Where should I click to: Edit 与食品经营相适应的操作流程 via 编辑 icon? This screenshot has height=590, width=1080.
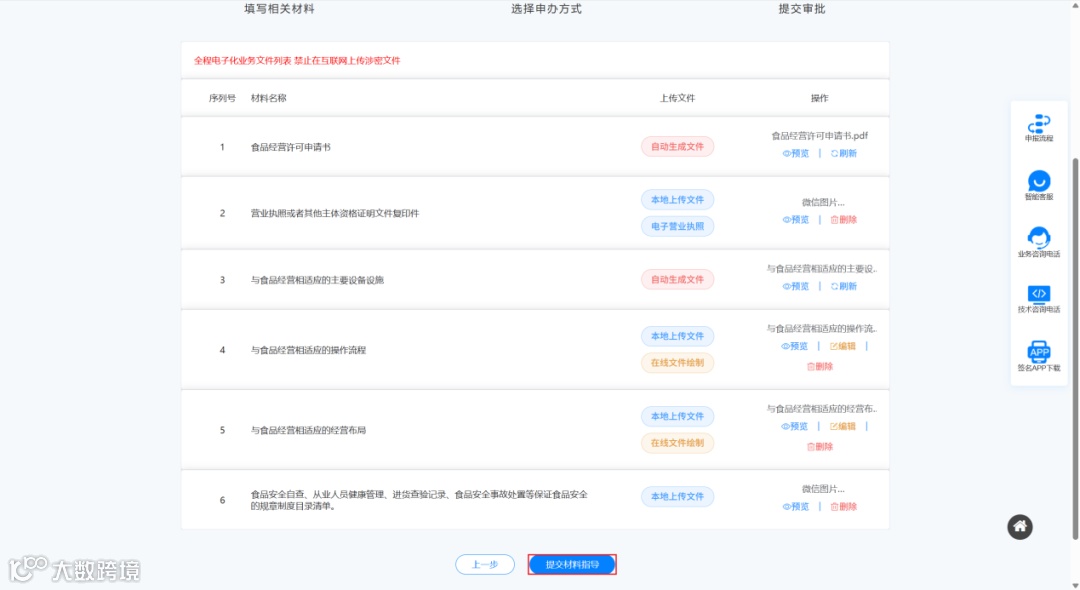click(x=842, y=345)
